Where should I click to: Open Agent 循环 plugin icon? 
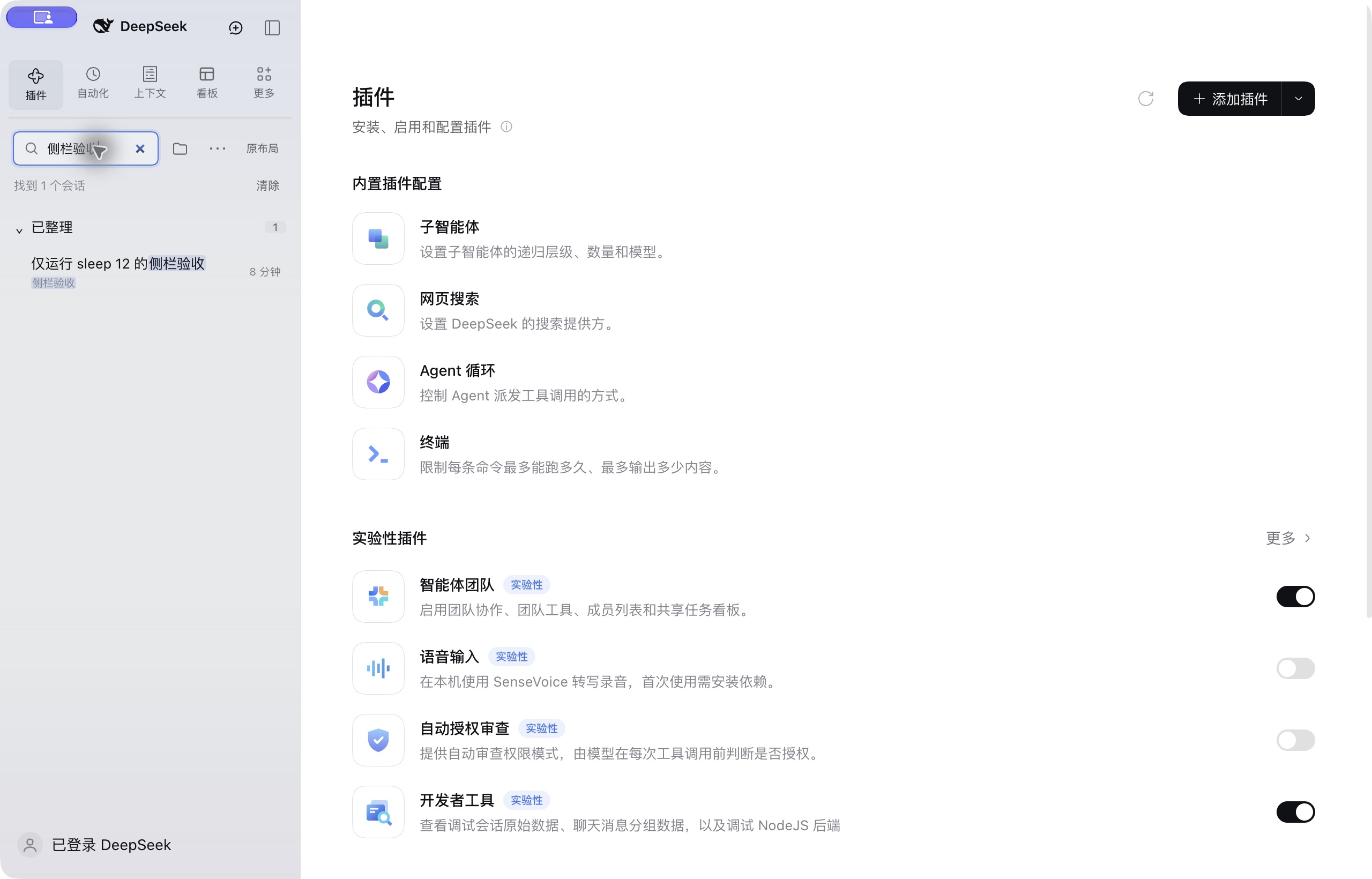tap(378, 382)
